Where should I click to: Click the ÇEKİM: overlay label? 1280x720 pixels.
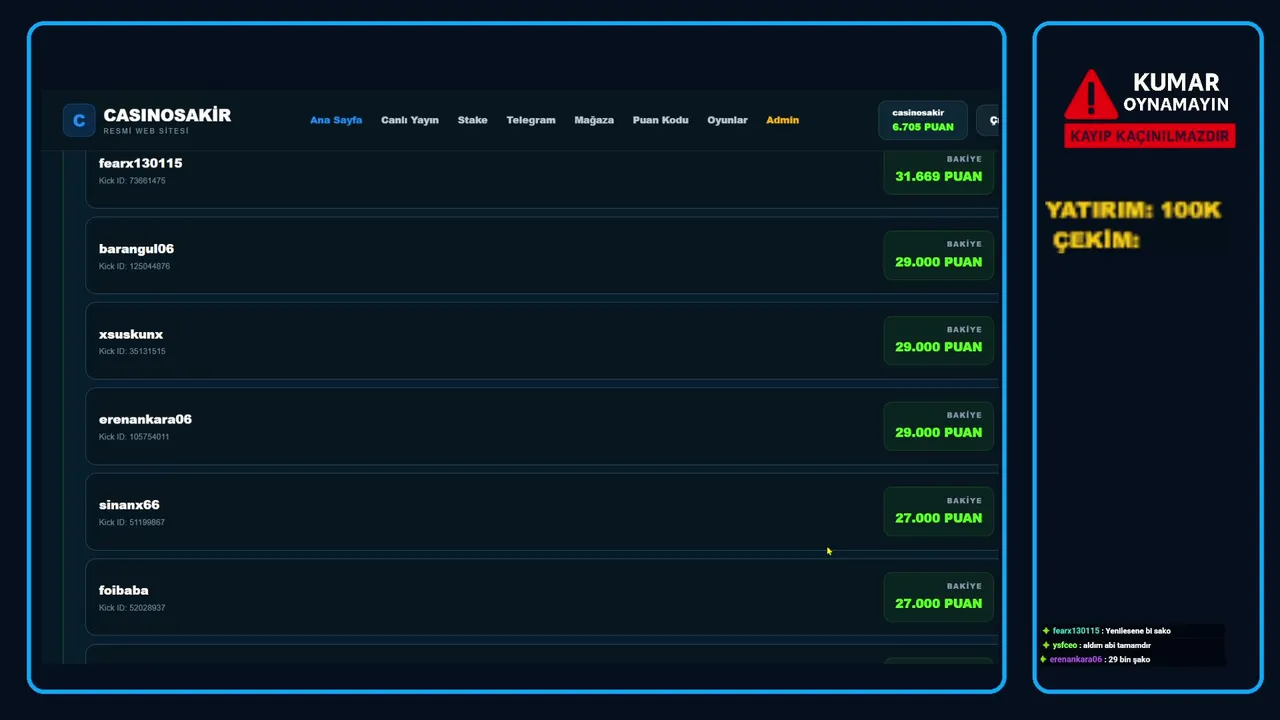1097,241
